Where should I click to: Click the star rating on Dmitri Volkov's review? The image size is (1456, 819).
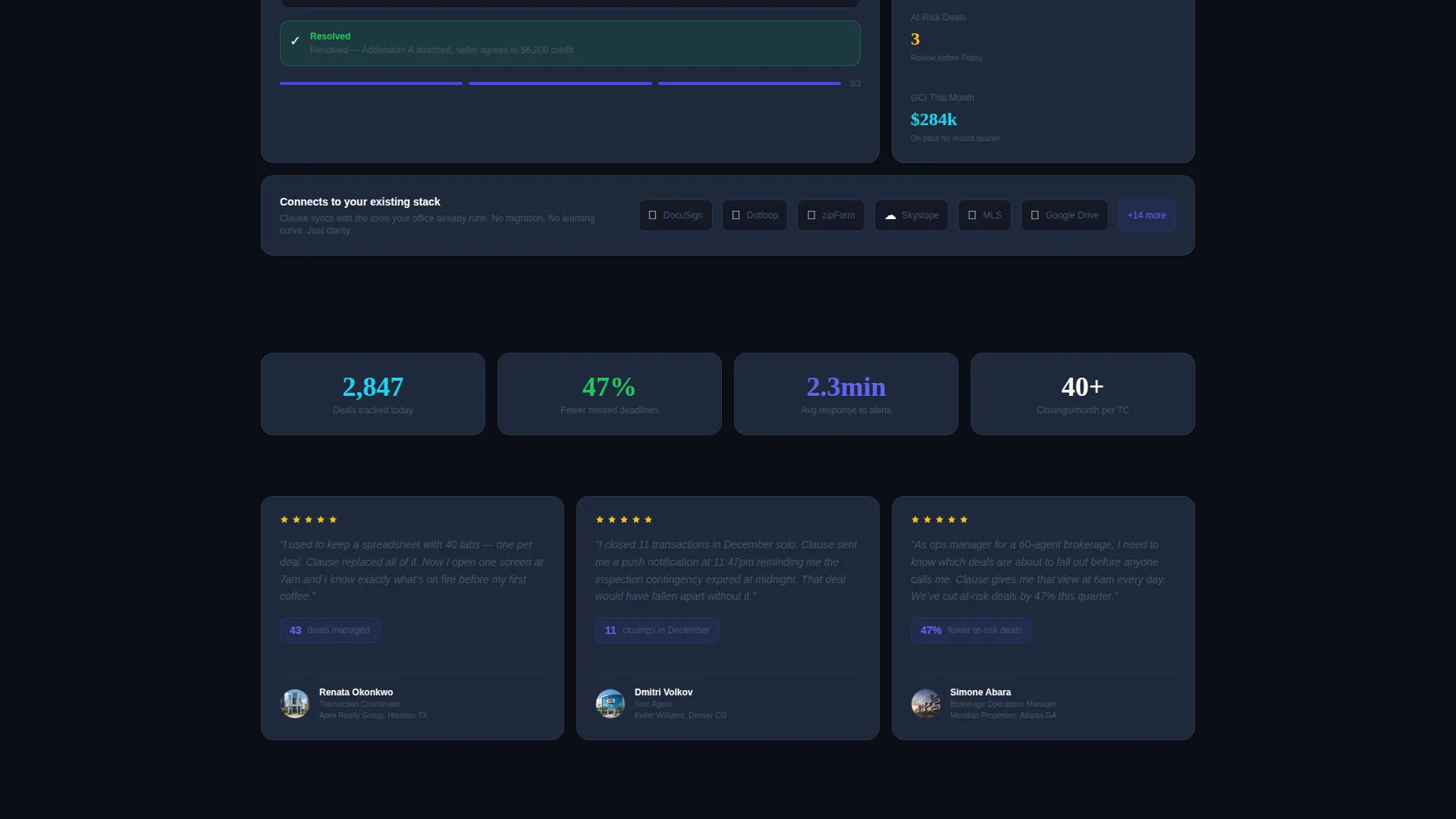tap(624, 519)
